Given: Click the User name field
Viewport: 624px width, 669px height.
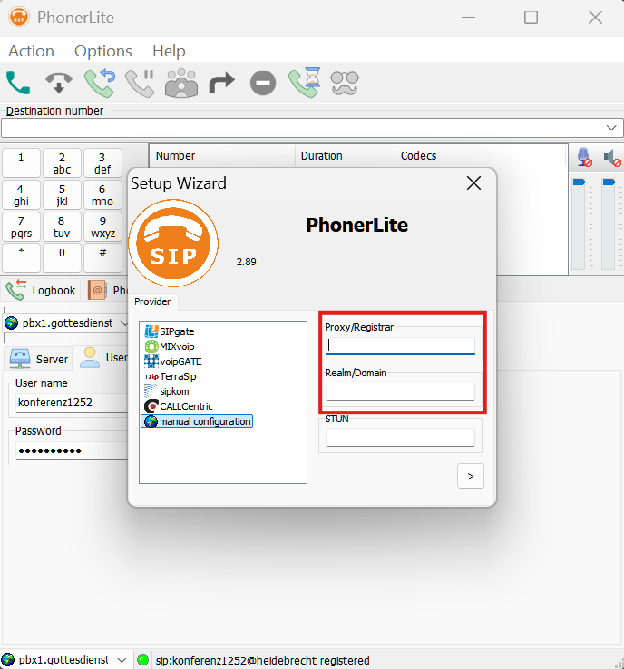Looking at the screenshot, I should click(72, 402).
